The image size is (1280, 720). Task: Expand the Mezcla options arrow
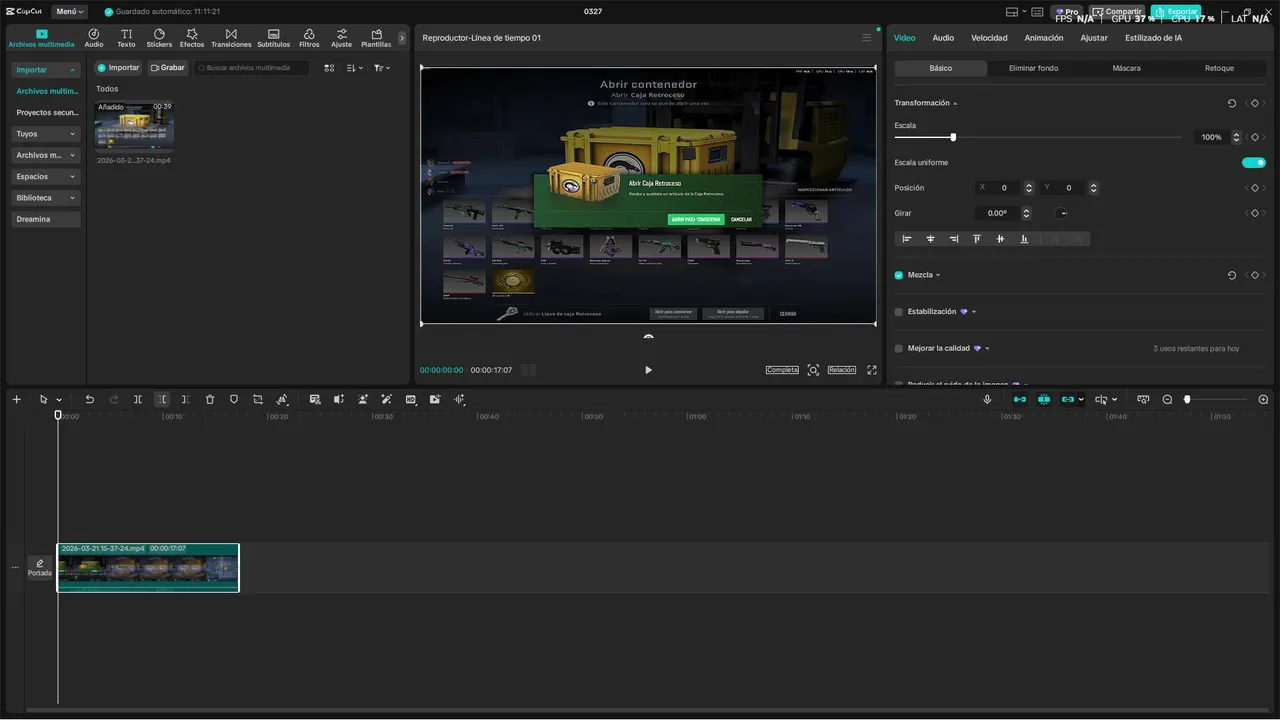938,275
